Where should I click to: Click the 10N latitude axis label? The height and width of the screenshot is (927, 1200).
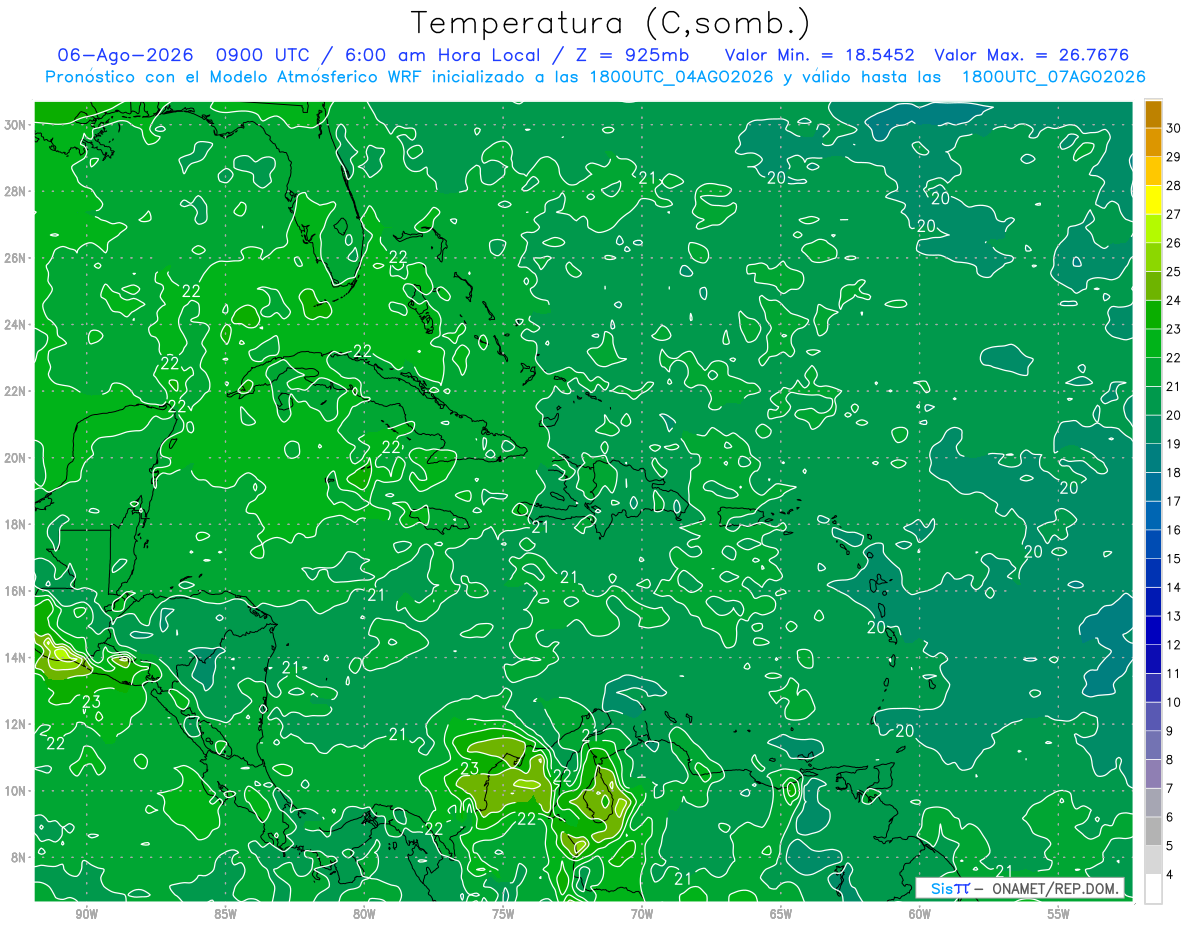[x=15, y=791]
